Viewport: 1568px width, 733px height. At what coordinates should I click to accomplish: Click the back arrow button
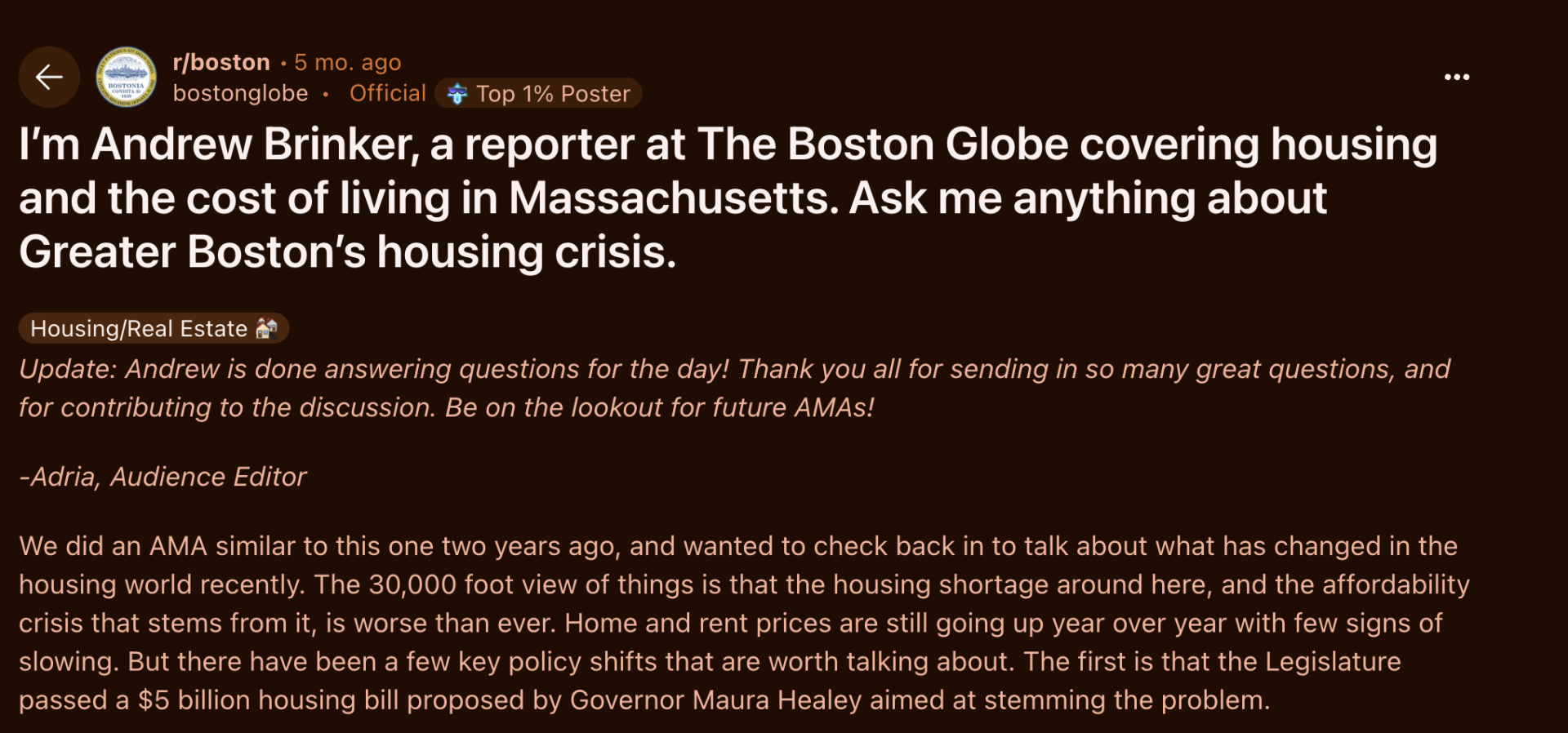(49, 77)
